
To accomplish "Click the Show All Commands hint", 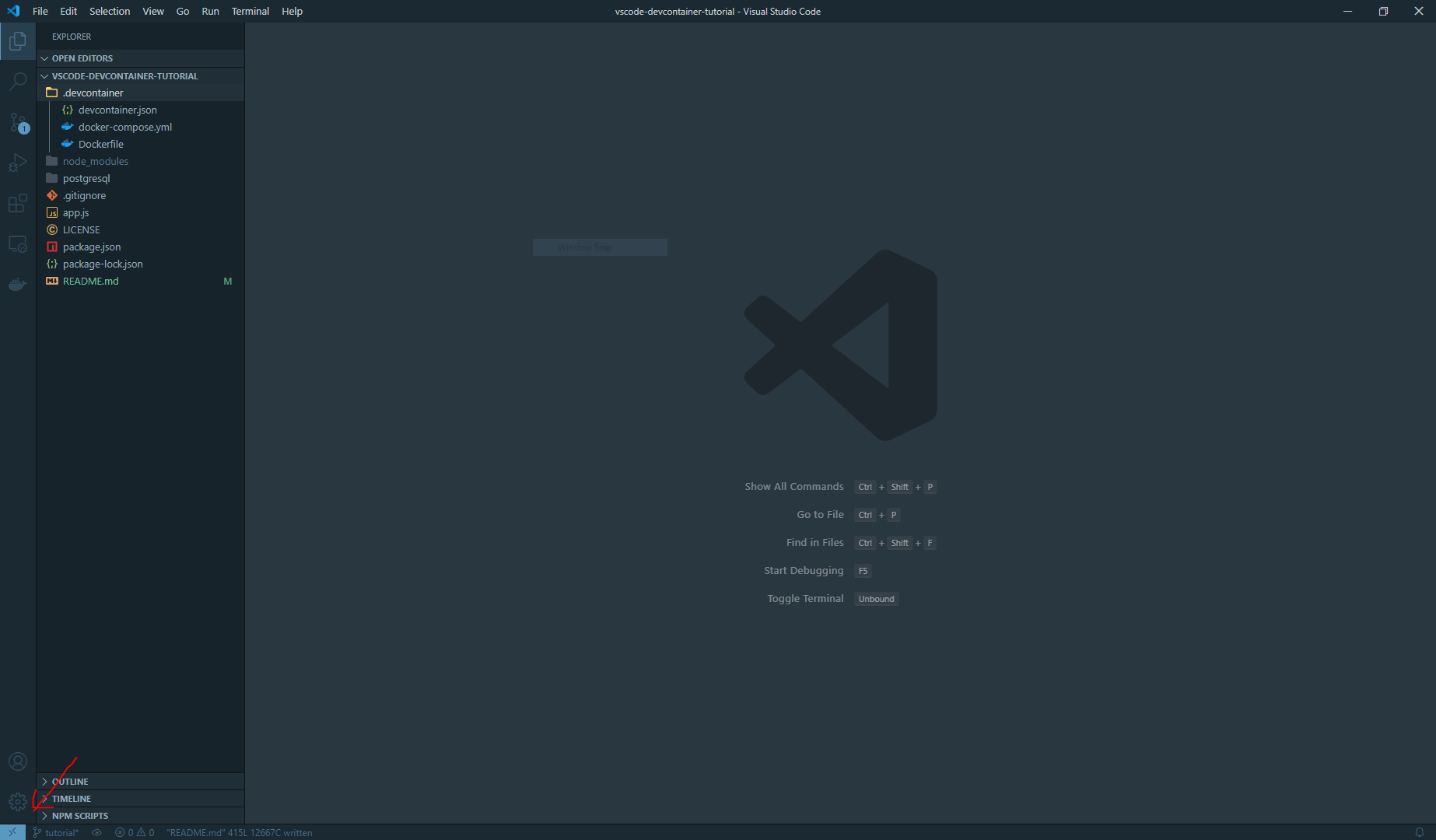I will point(793,487).
